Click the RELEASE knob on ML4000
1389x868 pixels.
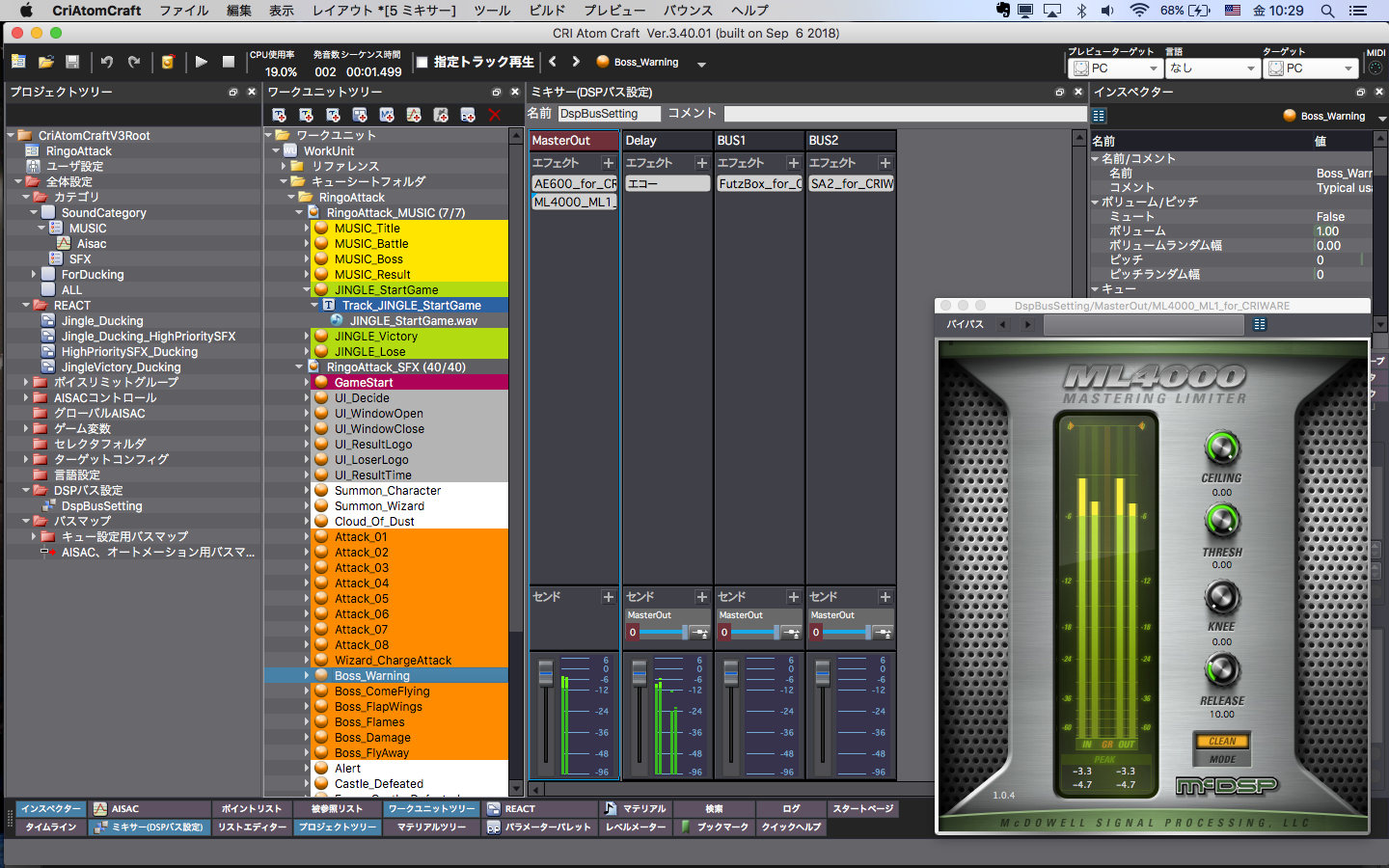pos(1222,669)
